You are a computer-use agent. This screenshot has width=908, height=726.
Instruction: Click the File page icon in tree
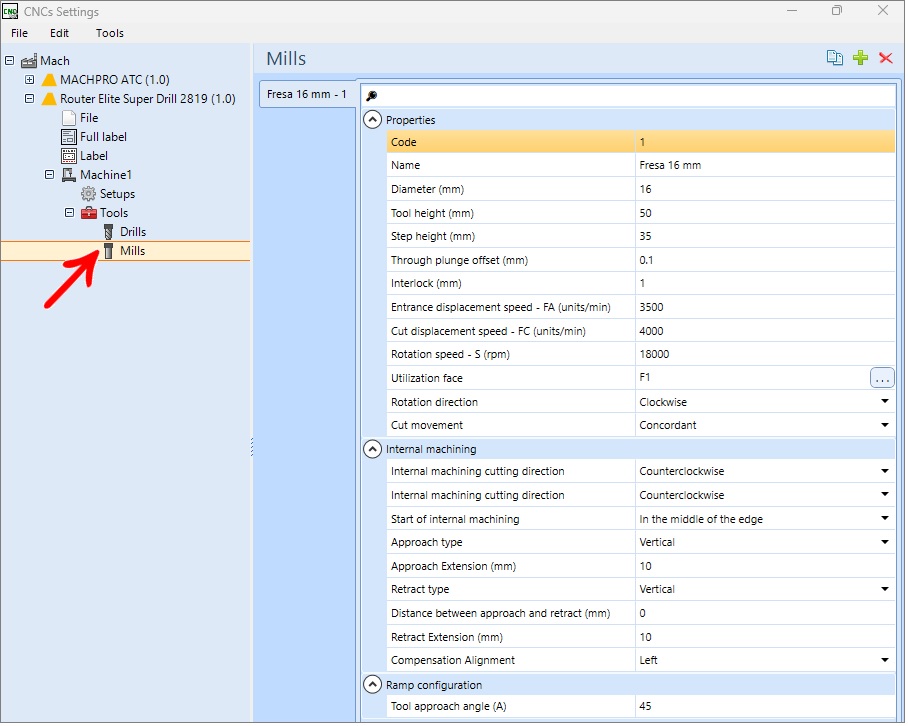click(x=69, y=118)
